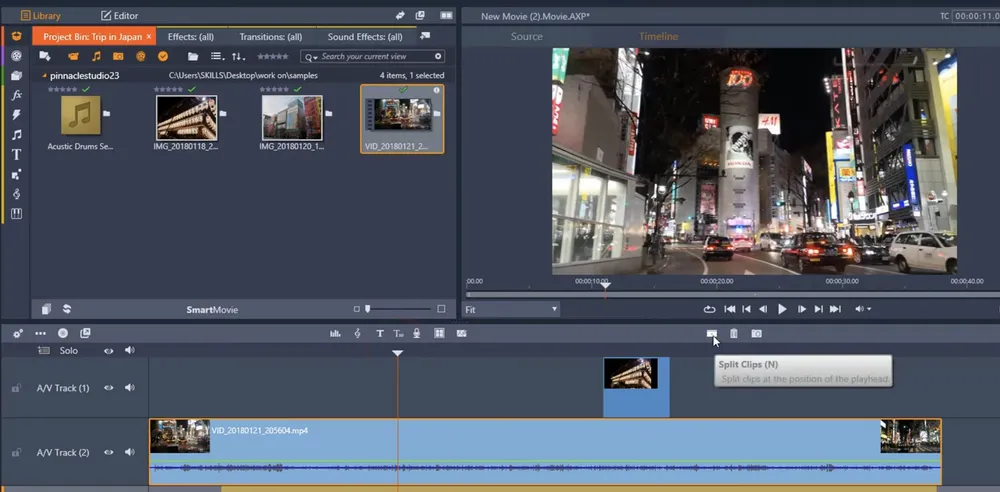1000x492 pixels.
Task: Toggle the speaker icon in the Solo row
Action: [129, 350]
